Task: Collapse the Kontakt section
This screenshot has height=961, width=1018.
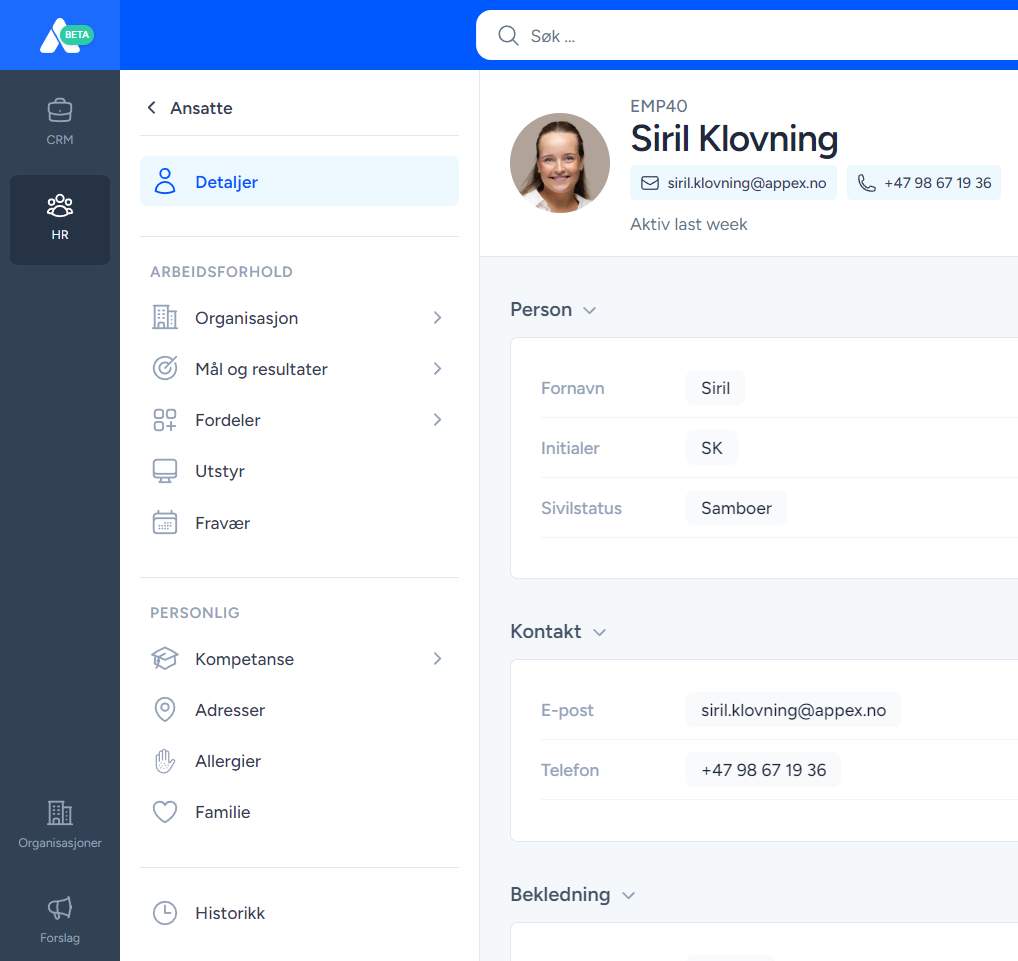Action: tap(599, 633)
